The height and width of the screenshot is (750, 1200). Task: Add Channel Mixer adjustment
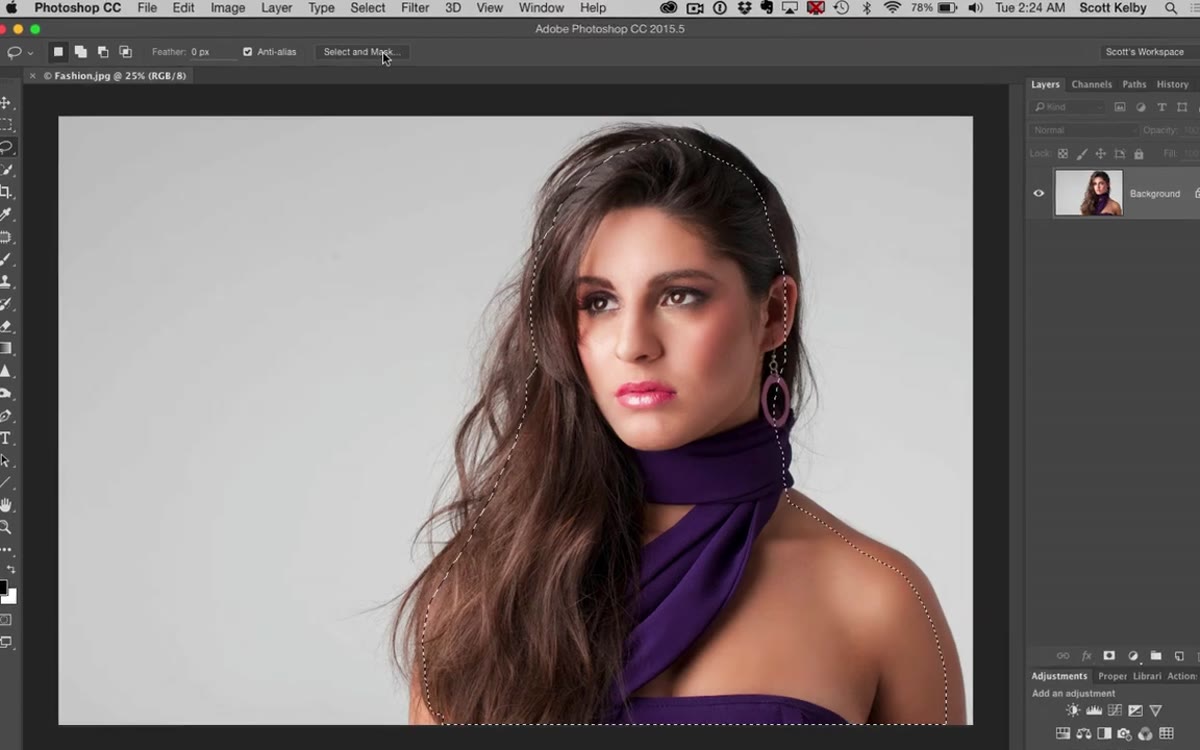[x=1146, y=734]
